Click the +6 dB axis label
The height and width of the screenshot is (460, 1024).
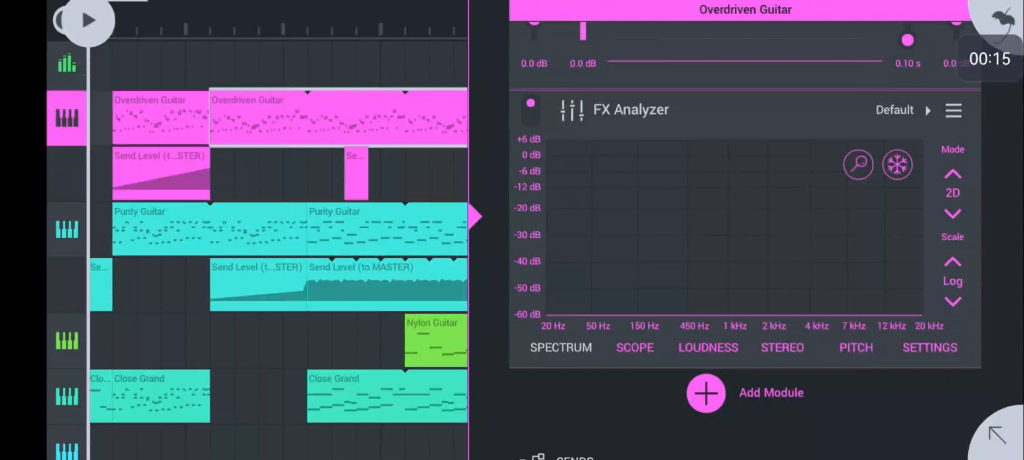[528, 139]
